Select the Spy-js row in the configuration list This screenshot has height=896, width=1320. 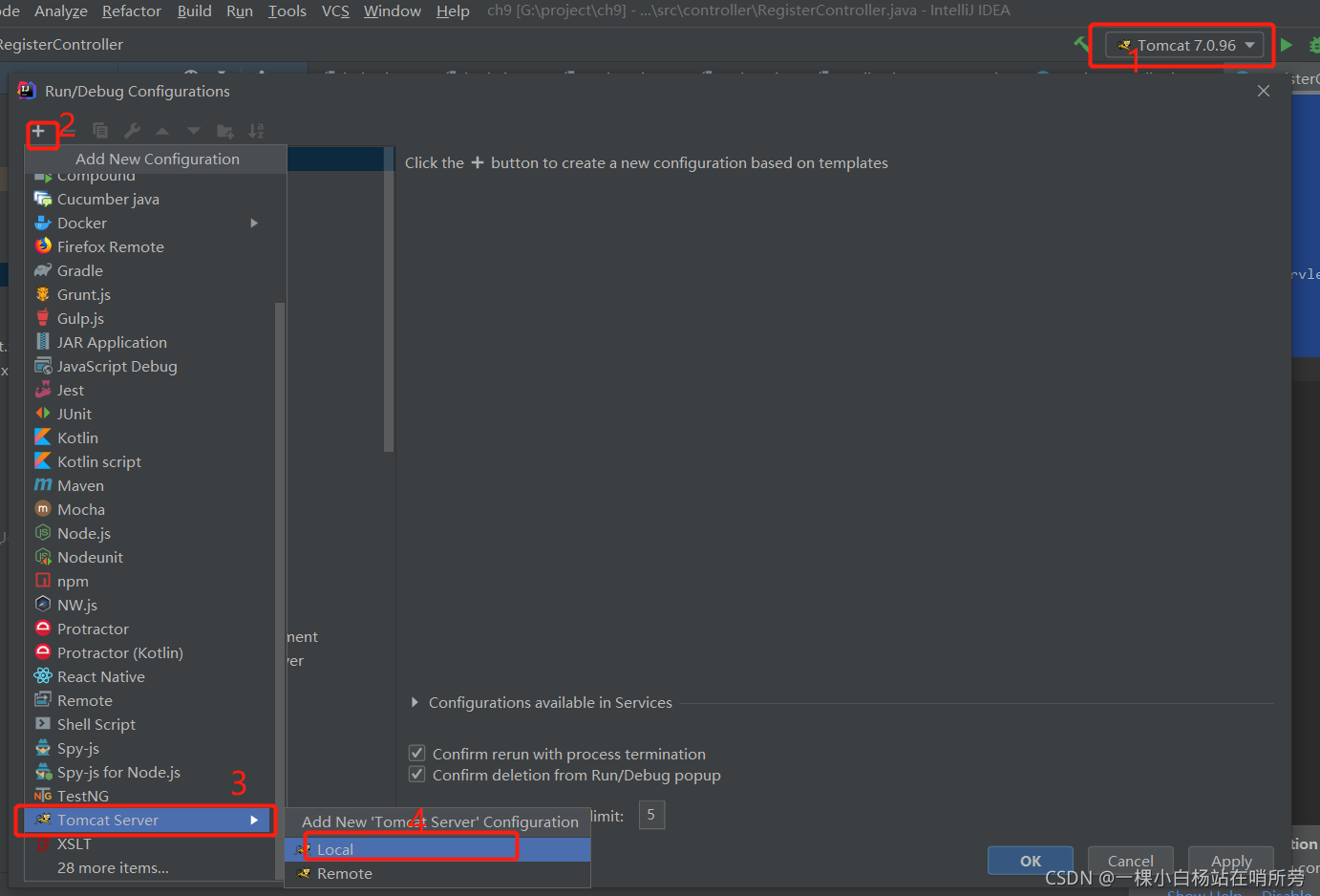point(150,748)
